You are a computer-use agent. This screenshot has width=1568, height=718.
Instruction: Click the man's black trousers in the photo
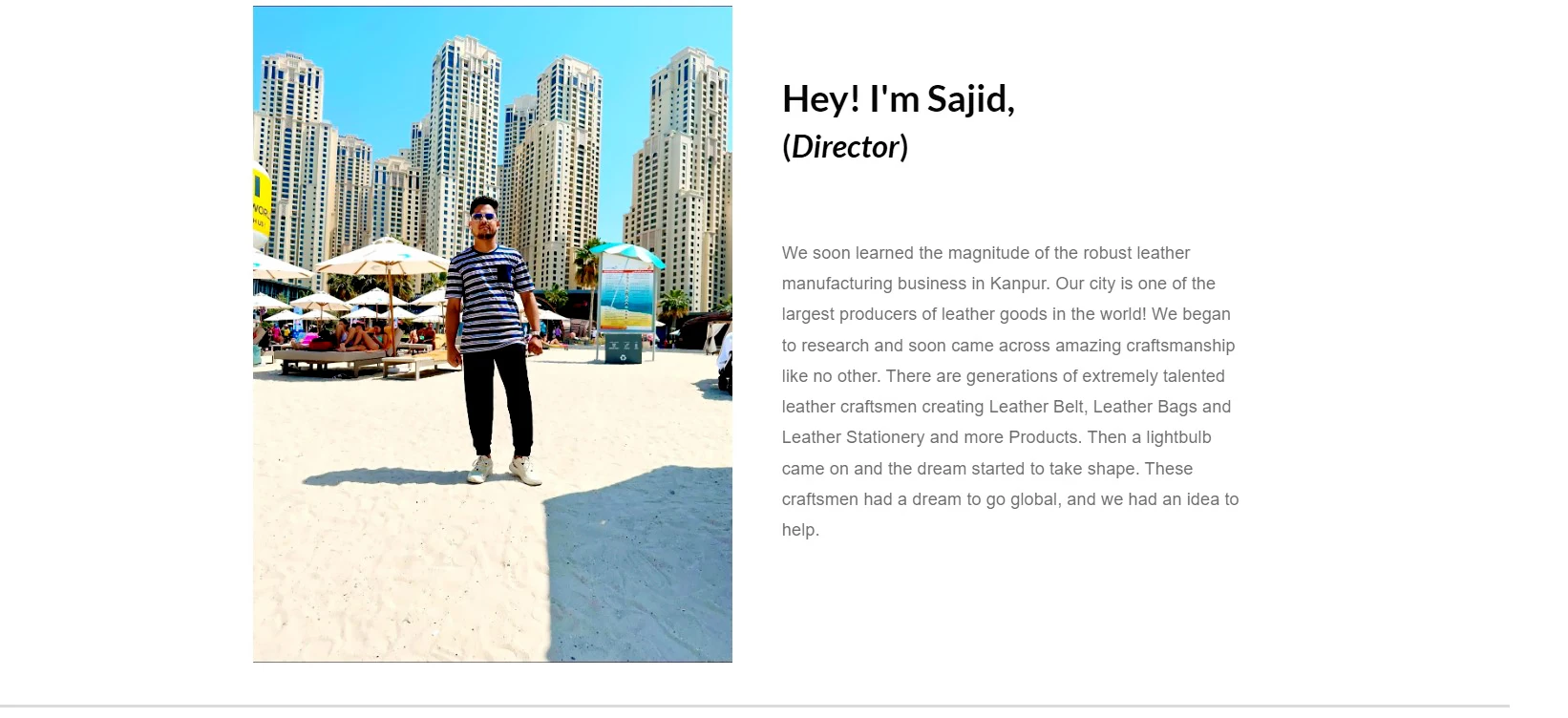(498, 399)
